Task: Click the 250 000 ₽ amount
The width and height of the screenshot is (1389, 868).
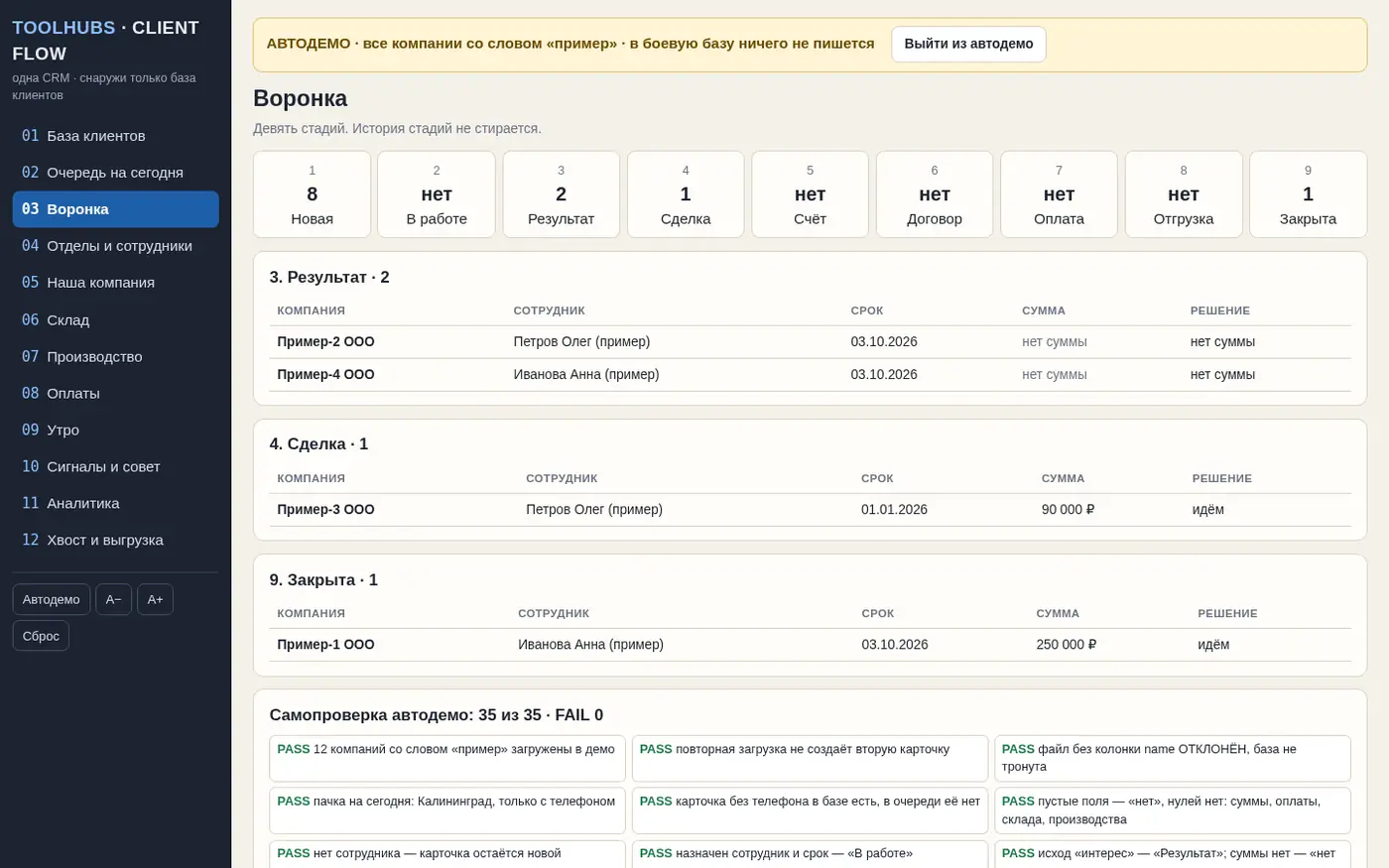Action: coord(1067,644)
